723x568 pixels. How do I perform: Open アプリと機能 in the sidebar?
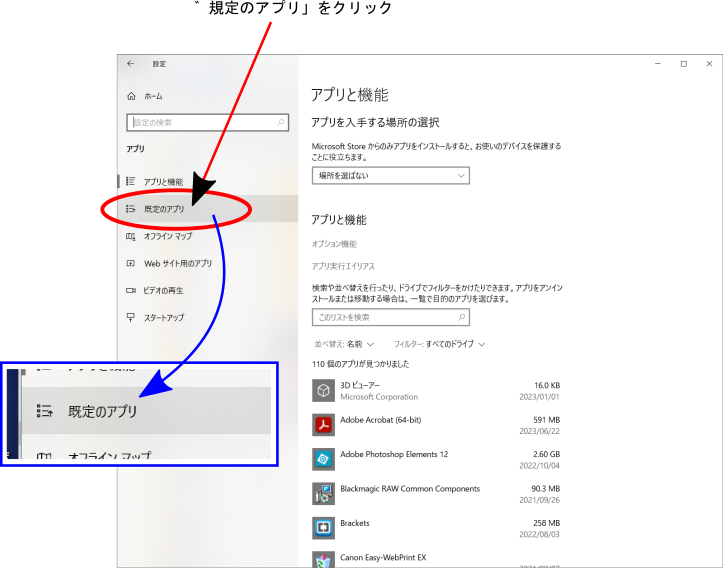pos(162,182)
